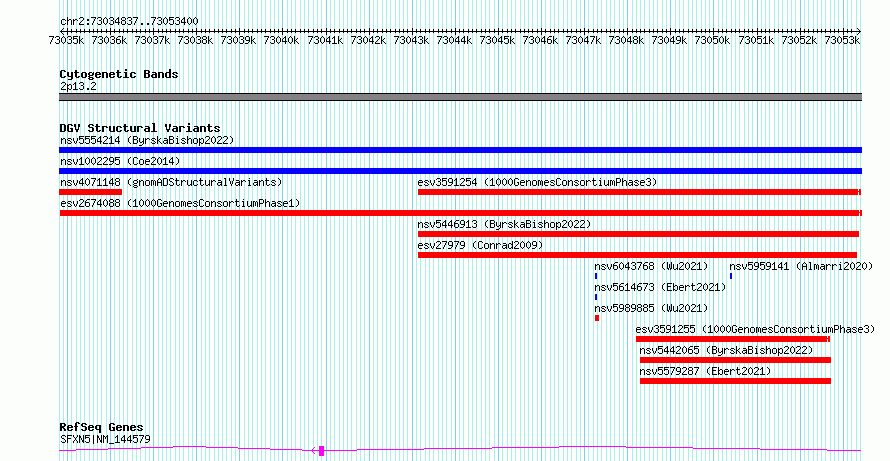Click the 73053k ruler tick label
The height and width of the screenshot is (461, 890).
[x=842, y=40]
